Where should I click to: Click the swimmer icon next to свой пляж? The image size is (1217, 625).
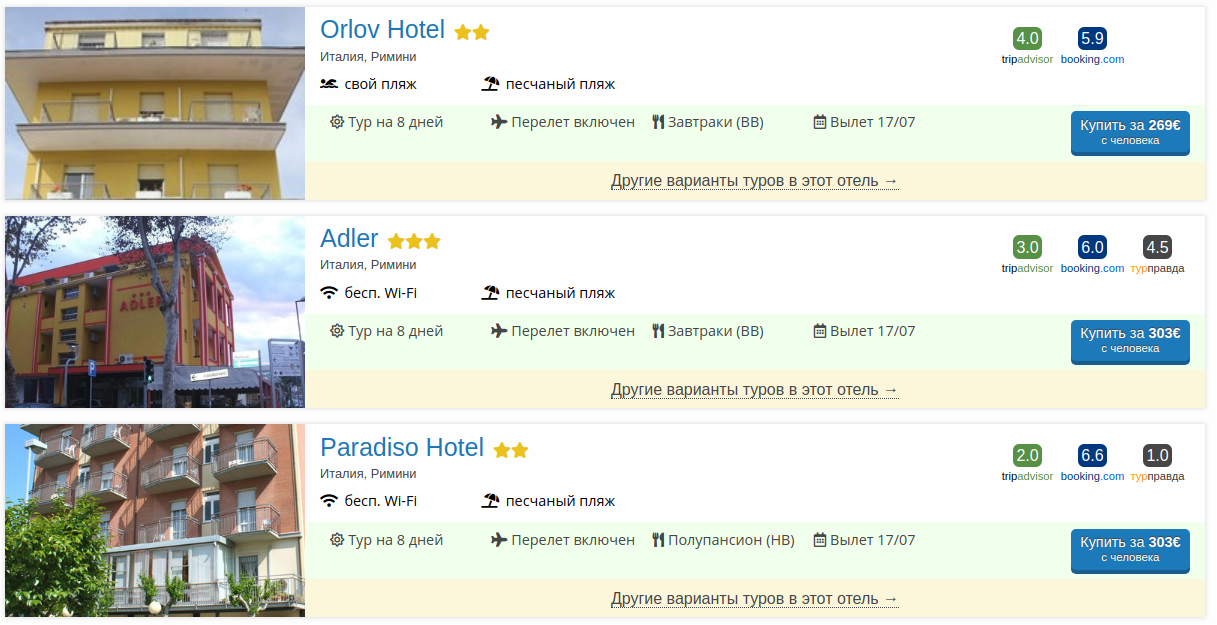click(329, 84)
